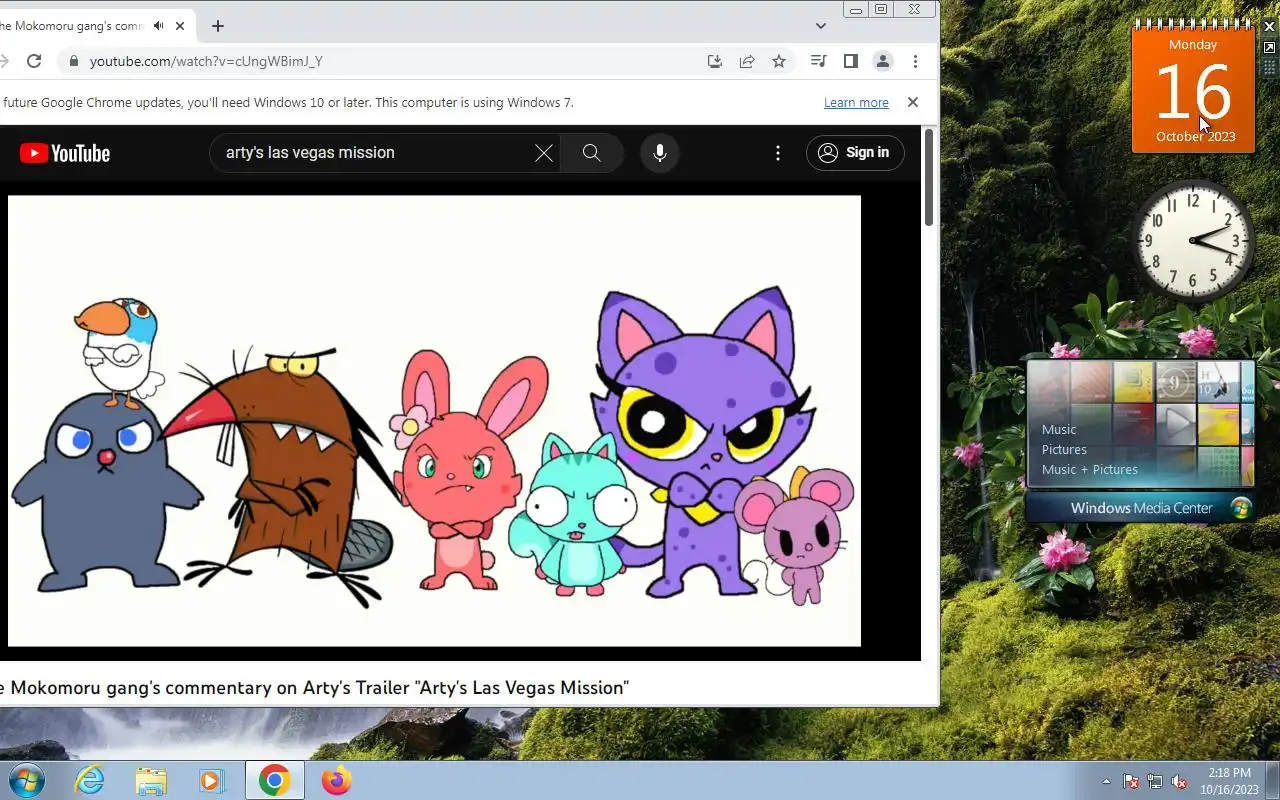1280x800 pixels.
Task: Open Chrome's three-dot menu
Action: pyautogui.click(x=915, y=61)
